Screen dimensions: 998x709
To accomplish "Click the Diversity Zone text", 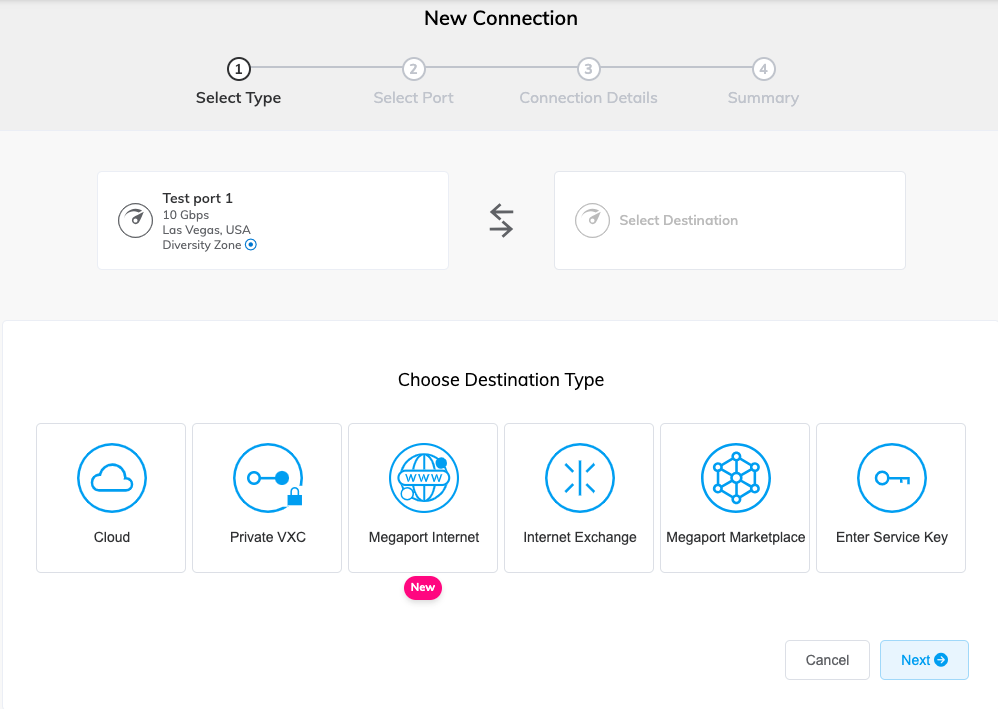I will coord(202,245).
